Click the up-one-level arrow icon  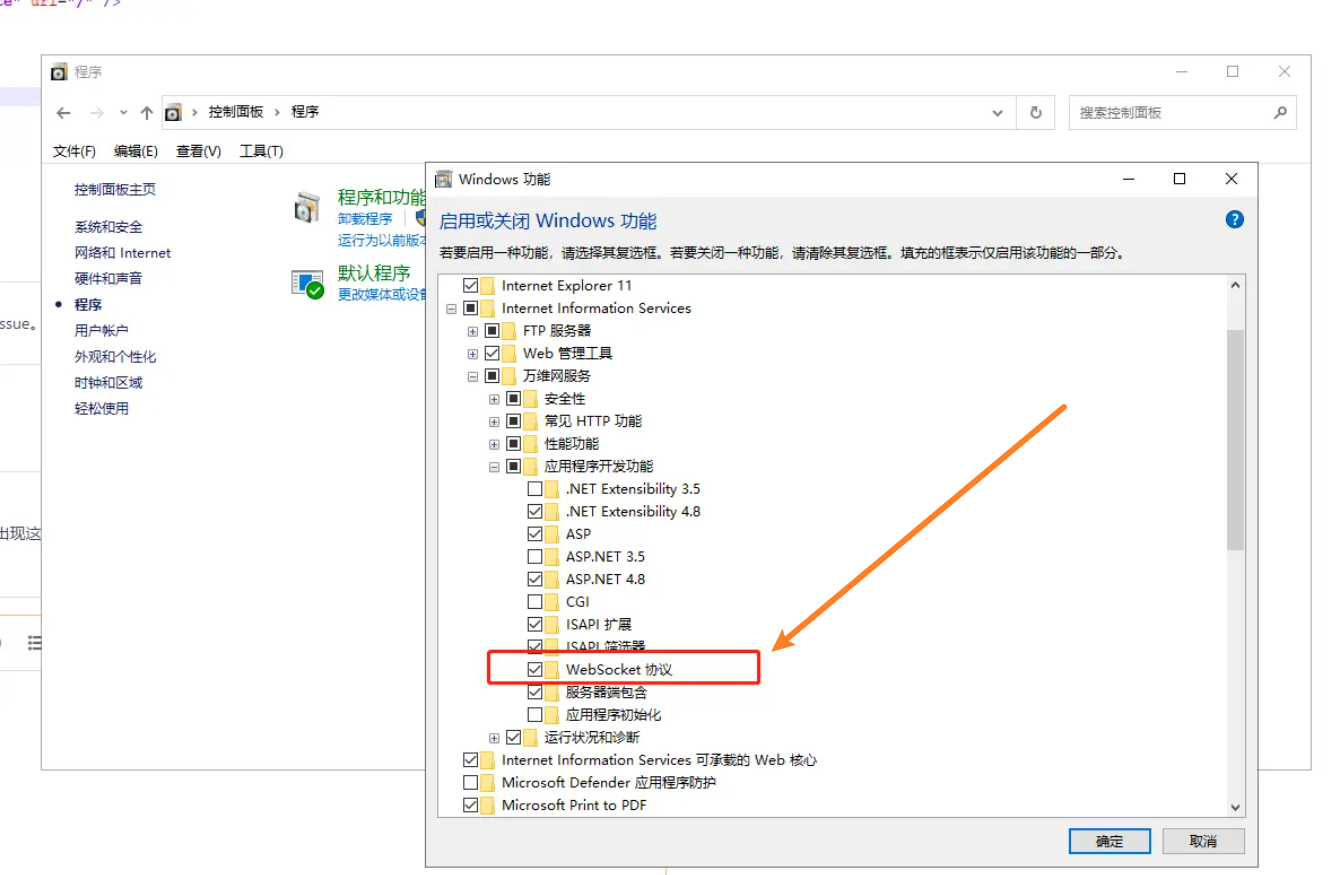(147, 113)
